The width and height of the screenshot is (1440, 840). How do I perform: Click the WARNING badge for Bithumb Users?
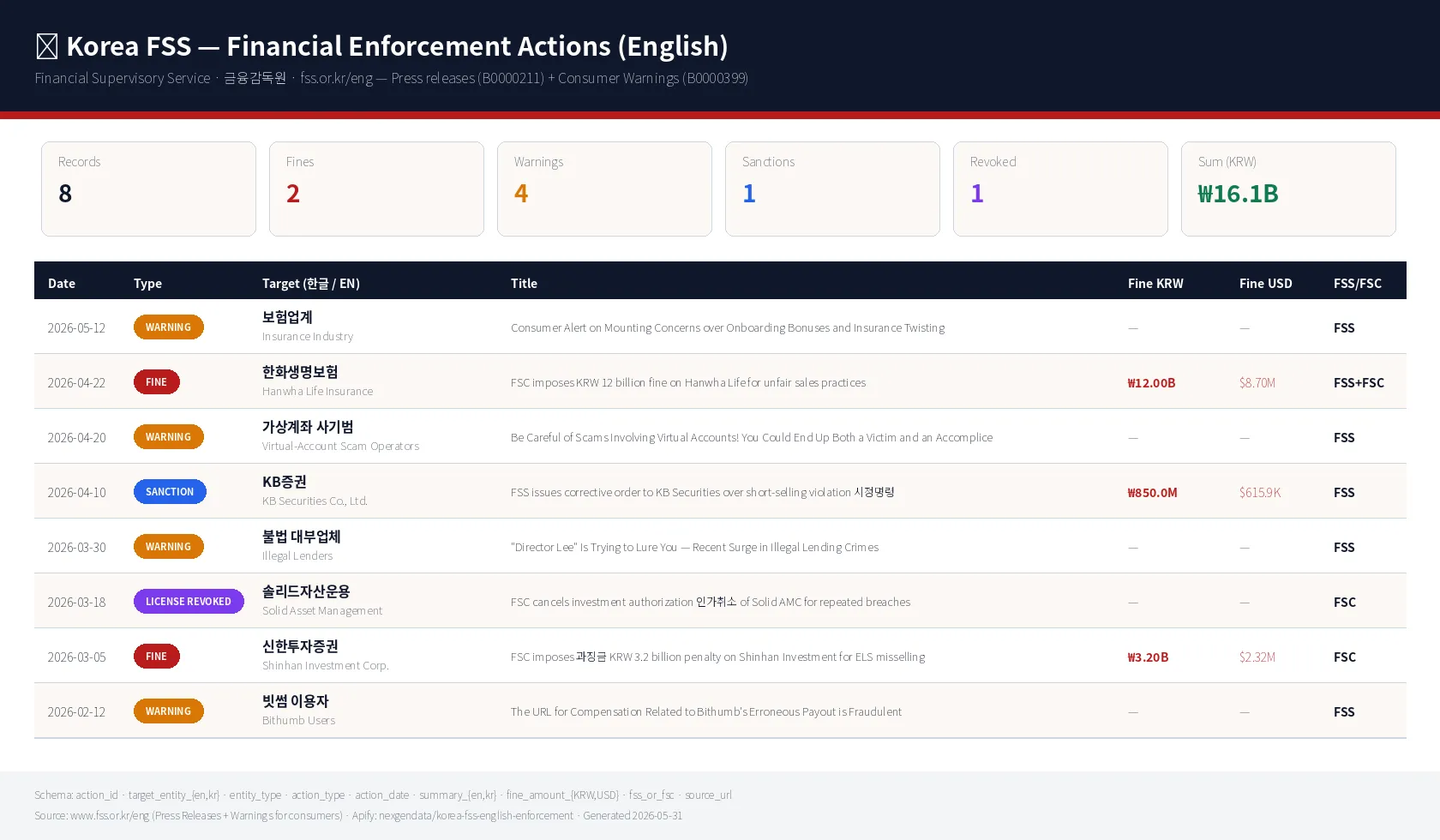(169, 711)
